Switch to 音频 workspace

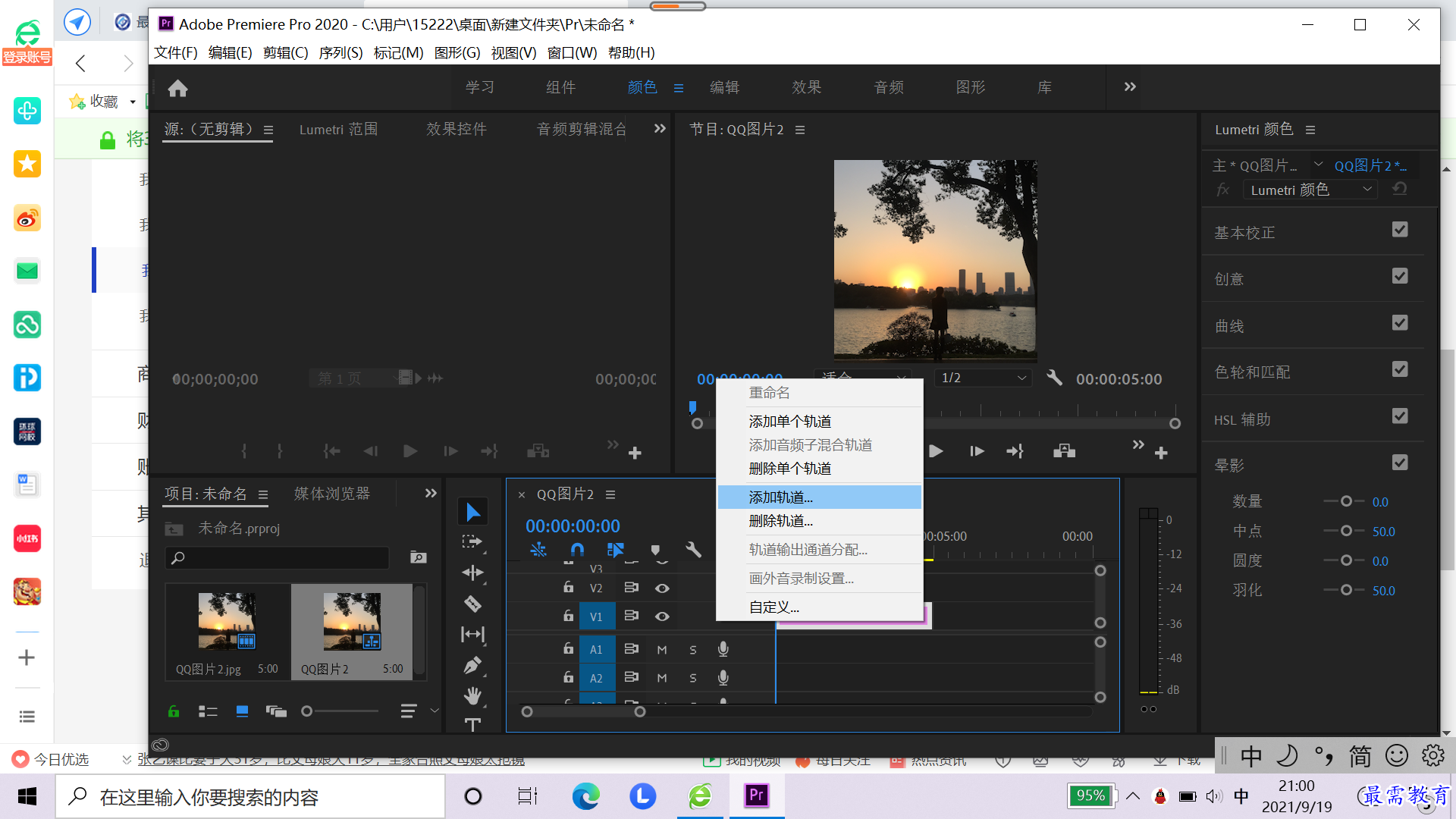[889, 87]
